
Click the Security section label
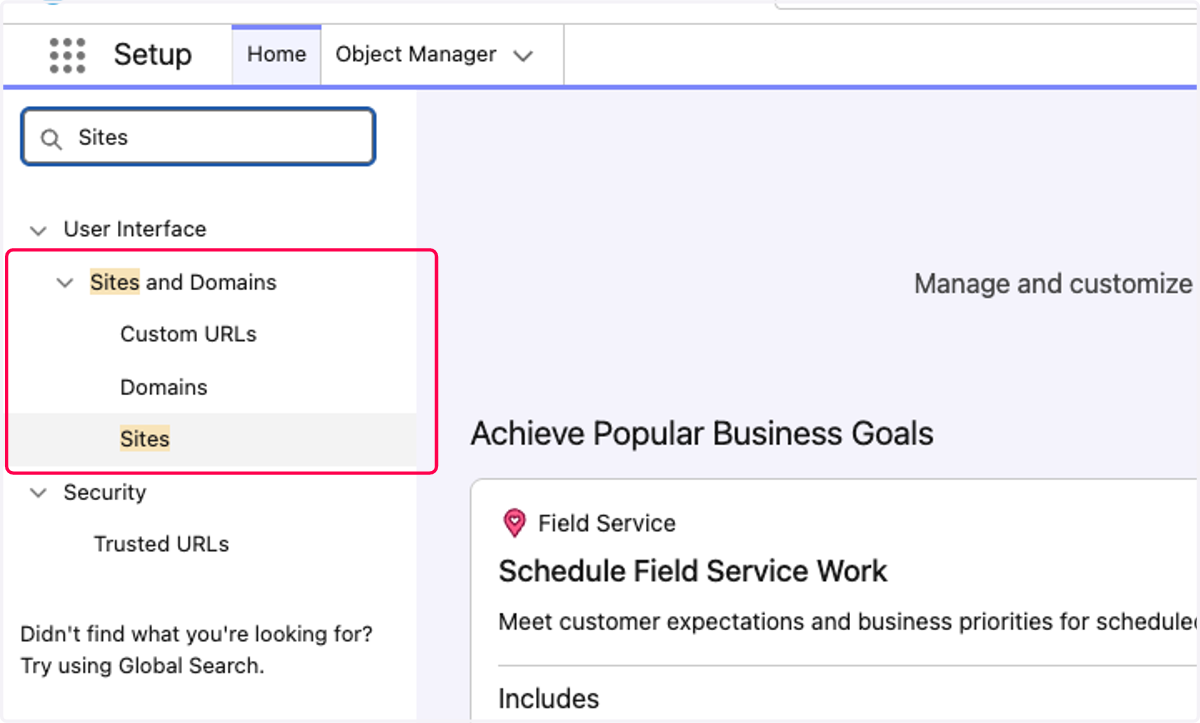(x=105, y=492)
